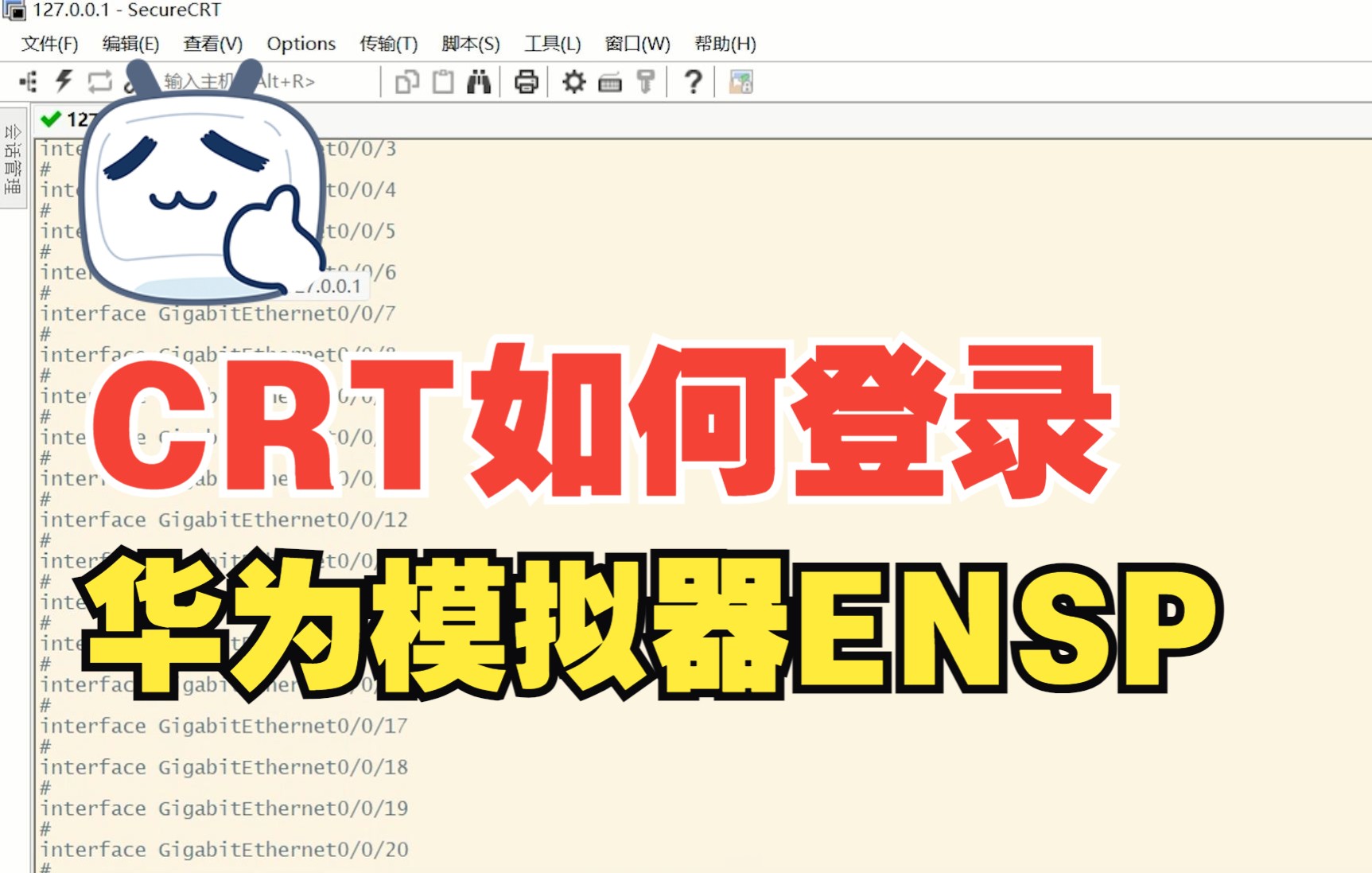Open the 工具(L) menu

click(553, 44)
